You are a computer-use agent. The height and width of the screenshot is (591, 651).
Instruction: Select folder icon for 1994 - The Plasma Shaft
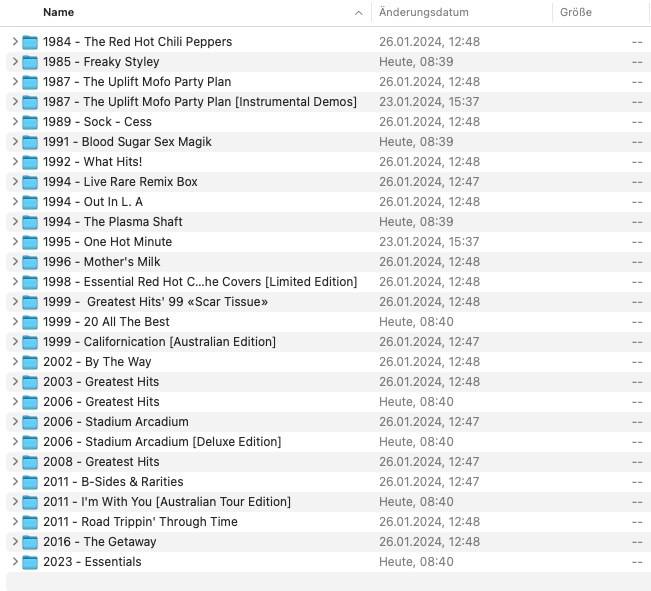point(29,222)
